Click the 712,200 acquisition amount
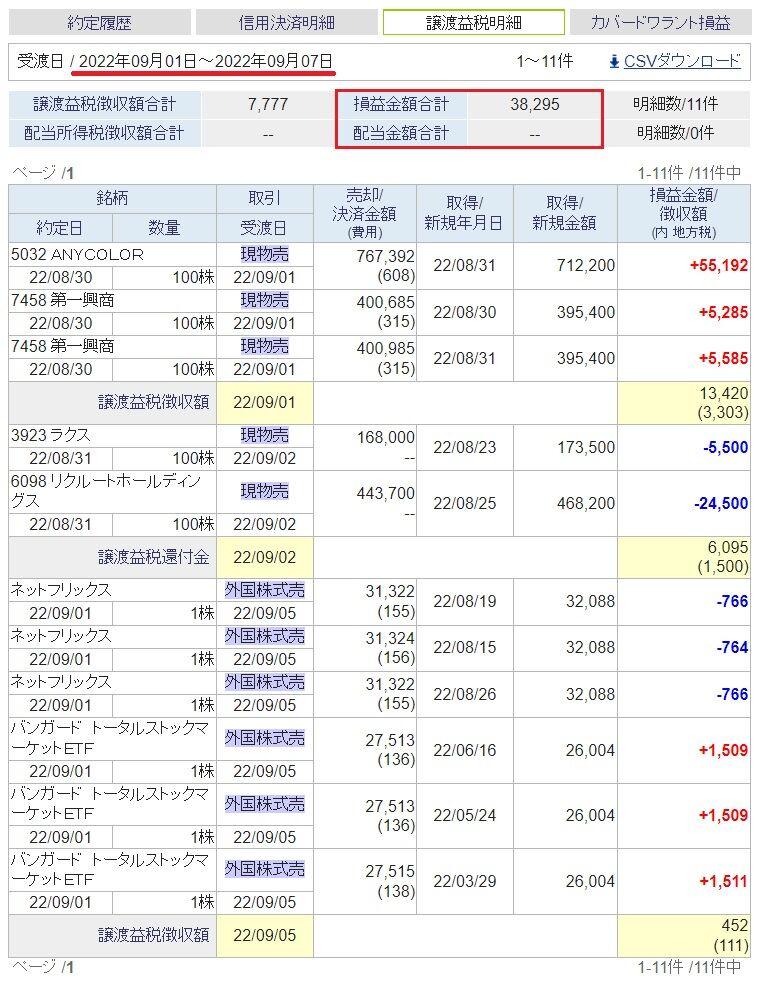Screen dimensions: 761x985 (x=586, y=266)
